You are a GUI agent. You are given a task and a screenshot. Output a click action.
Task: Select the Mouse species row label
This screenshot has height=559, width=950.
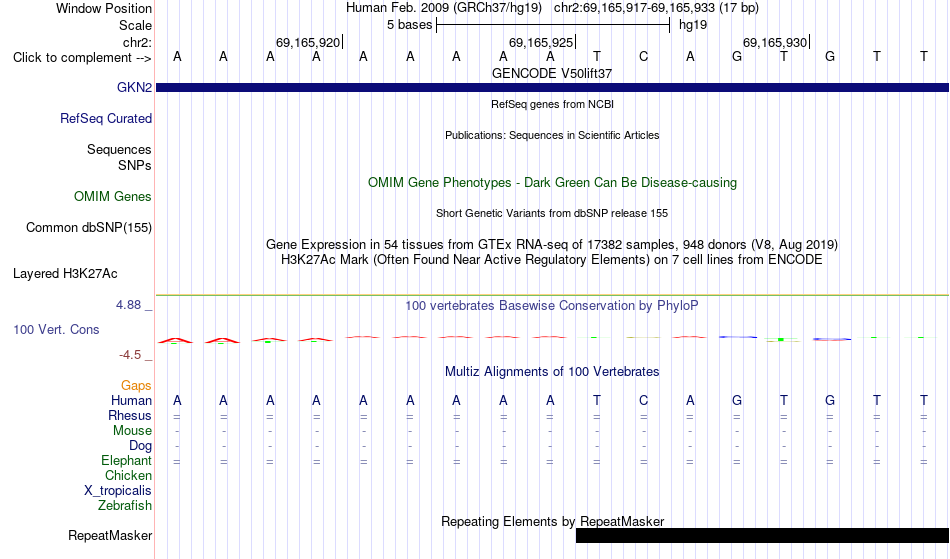tap(132, 431)
